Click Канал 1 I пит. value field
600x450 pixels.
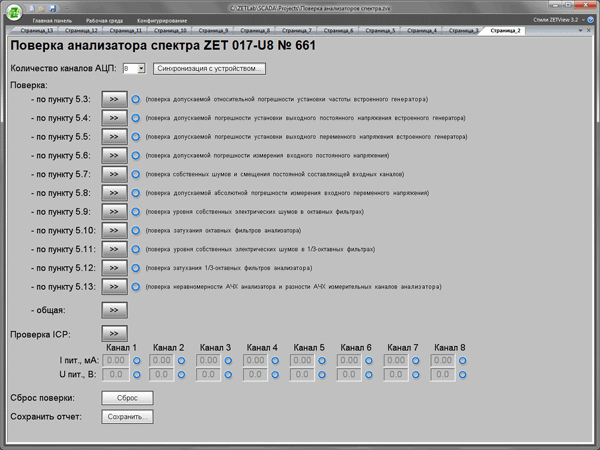point(116,360)
